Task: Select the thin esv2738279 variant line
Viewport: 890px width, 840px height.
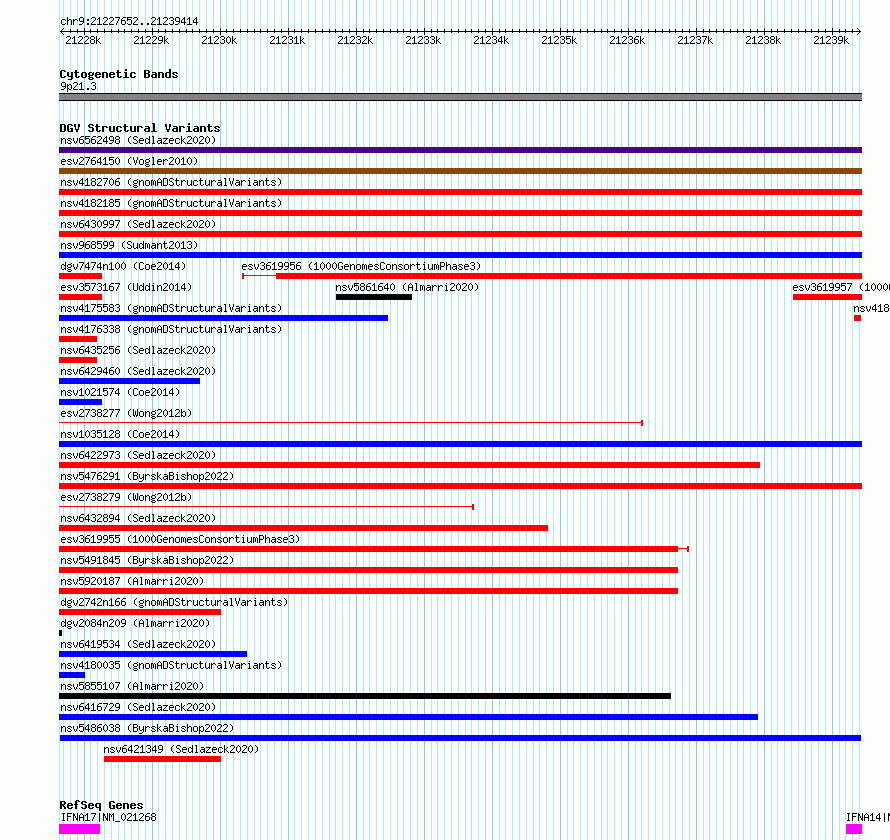Action: click(266, 507)
